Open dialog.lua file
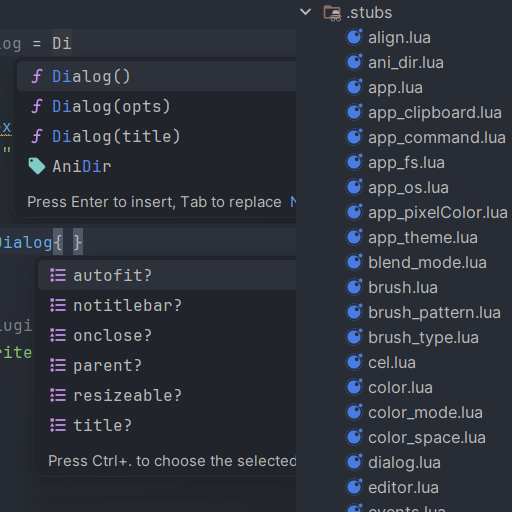The image size is (512, 512). (404, 463)
